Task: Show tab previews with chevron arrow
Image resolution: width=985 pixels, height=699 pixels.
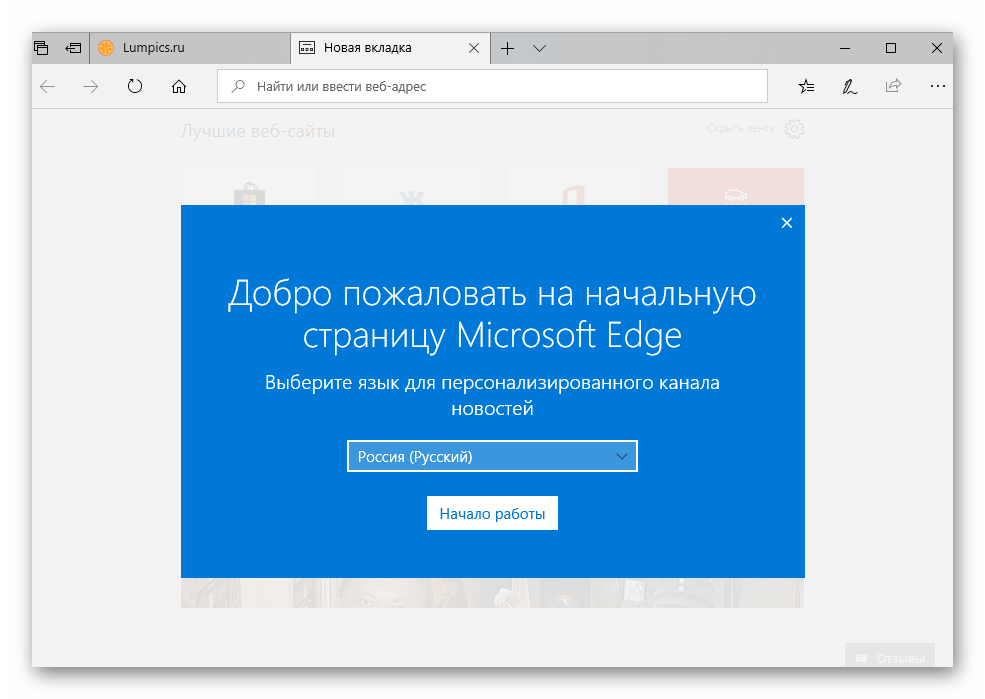Action: [539, 48]
